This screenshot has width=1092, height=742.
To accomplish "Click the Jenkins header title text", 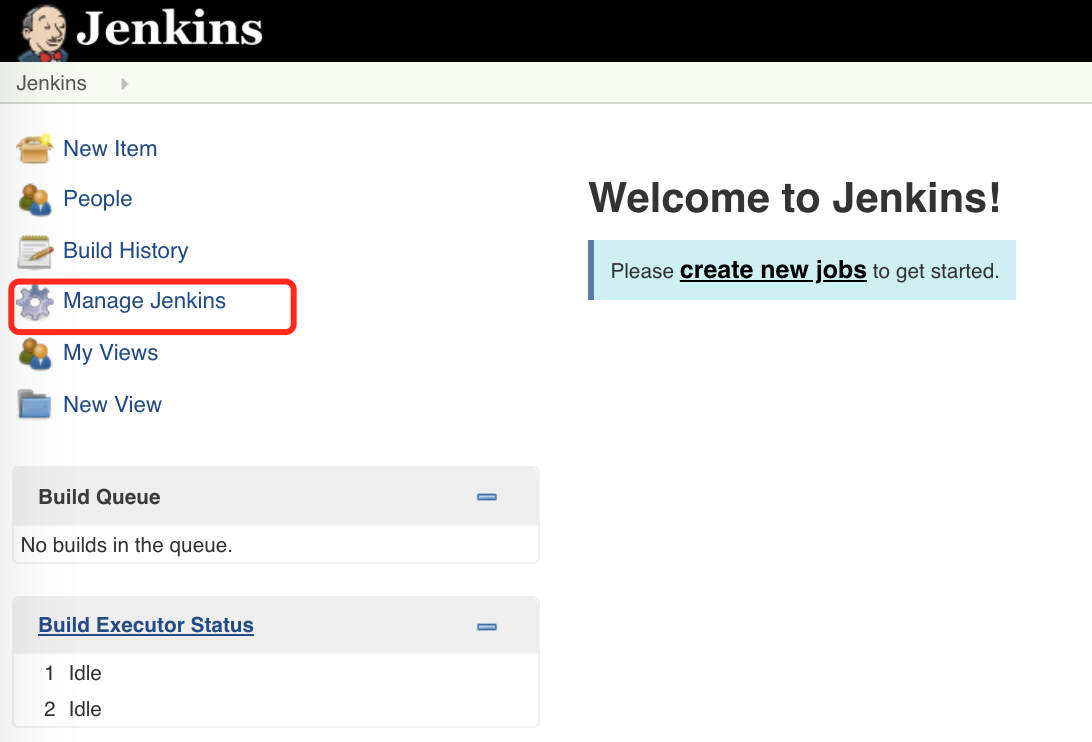I will [x=169, y=29].
